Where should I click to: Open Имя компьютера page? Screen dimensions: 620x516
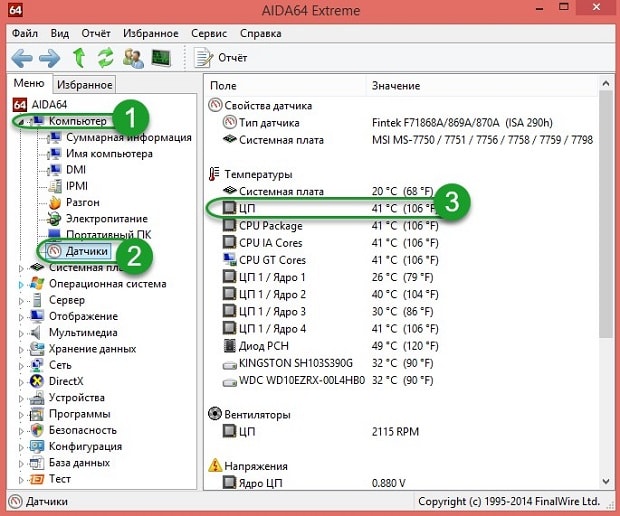pyautogui.click(x=109, y=153)
